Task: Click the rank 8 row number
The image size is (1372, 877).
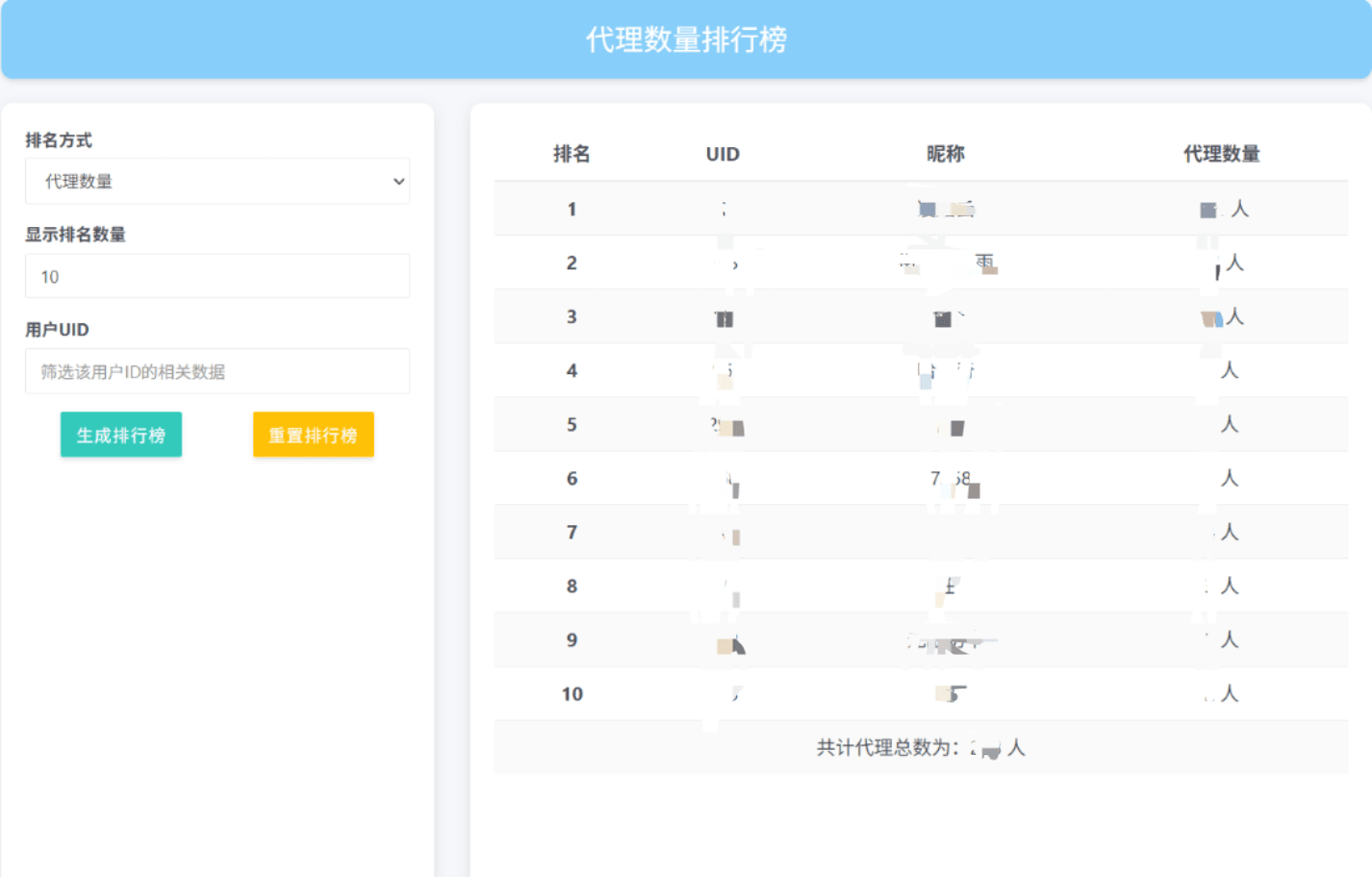Action: pos(572,587)
